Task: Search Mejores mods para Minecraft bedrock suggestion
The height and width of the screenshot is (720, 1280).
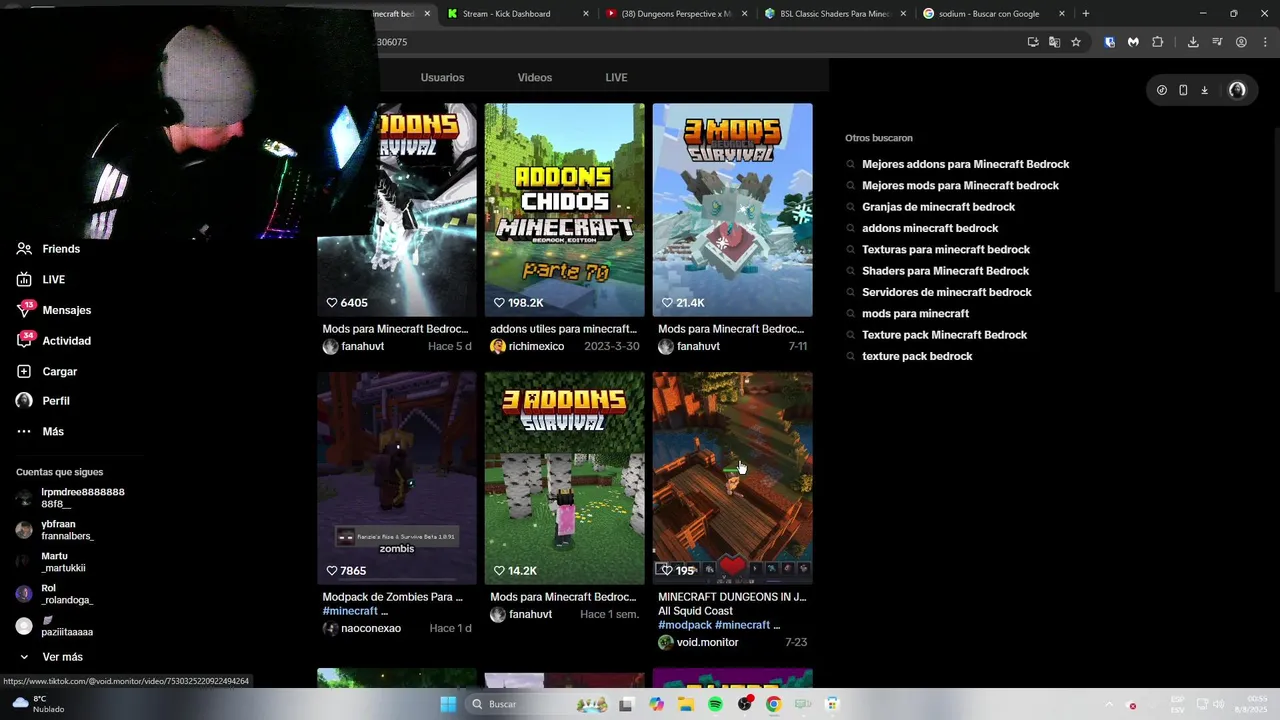Action: pos(960,186)
